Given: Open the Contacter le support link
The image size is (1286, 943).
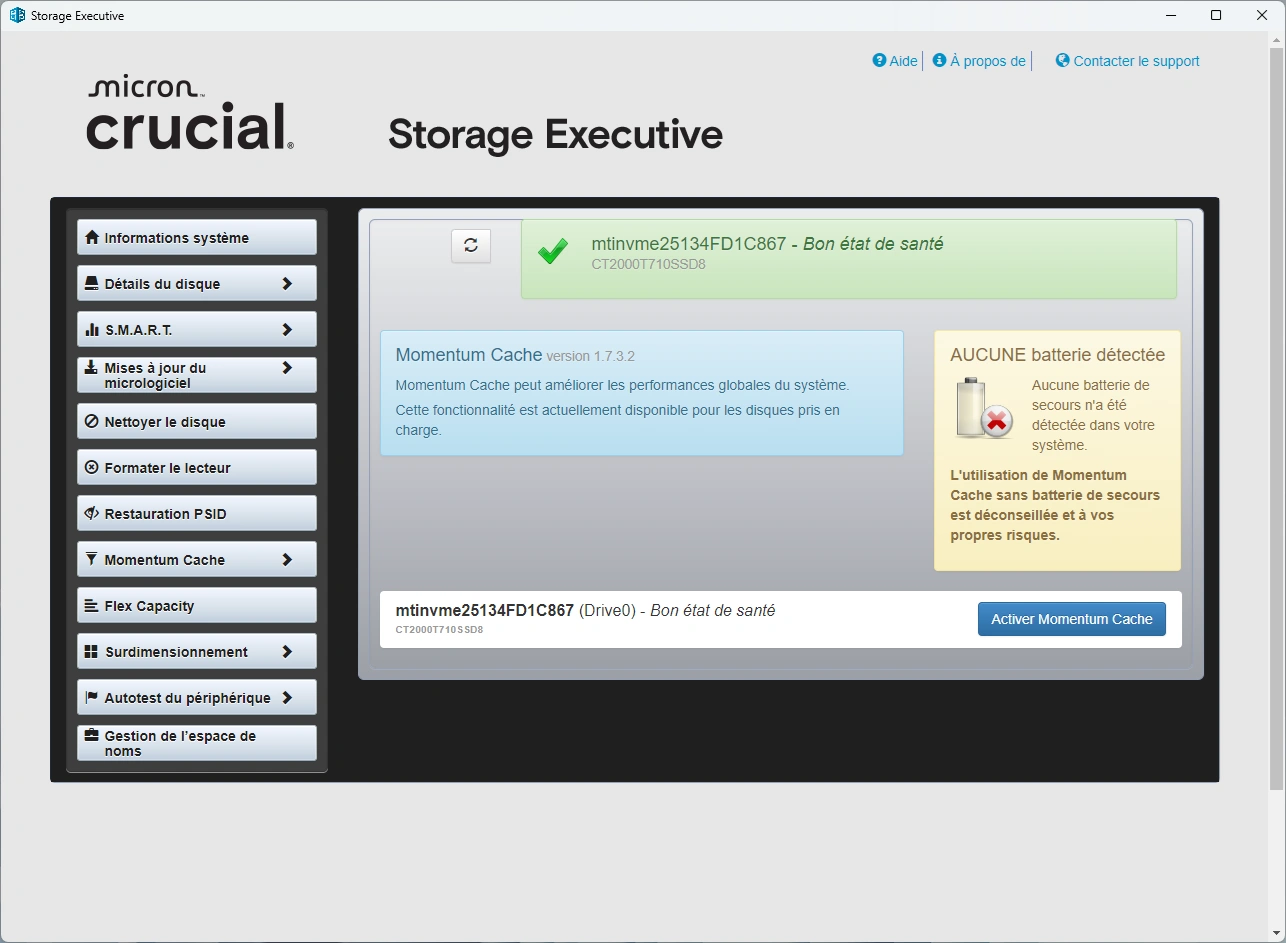Looking at the screenshot, I should [x=1128, y=61].
